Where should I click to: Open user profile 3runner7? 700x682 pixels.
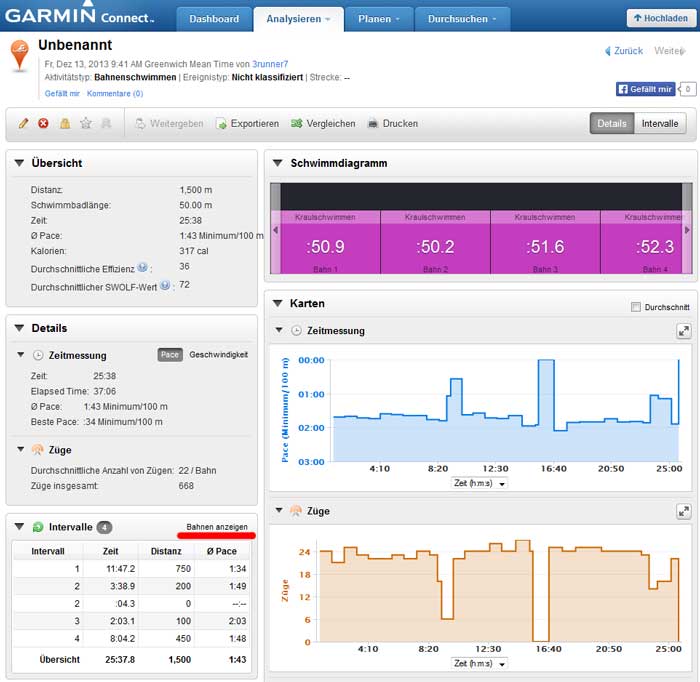(x=270, y=64)
